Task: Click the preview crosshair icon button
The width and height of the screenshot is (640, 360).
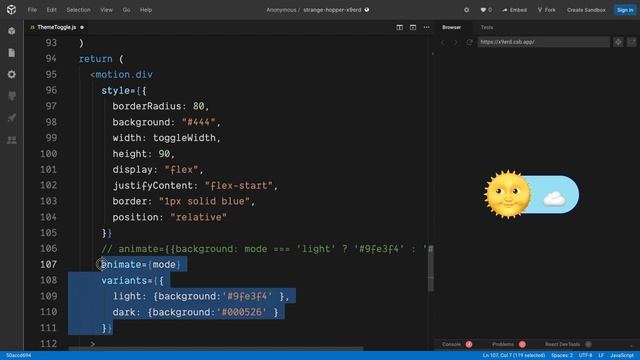Action: click(618, 42)
